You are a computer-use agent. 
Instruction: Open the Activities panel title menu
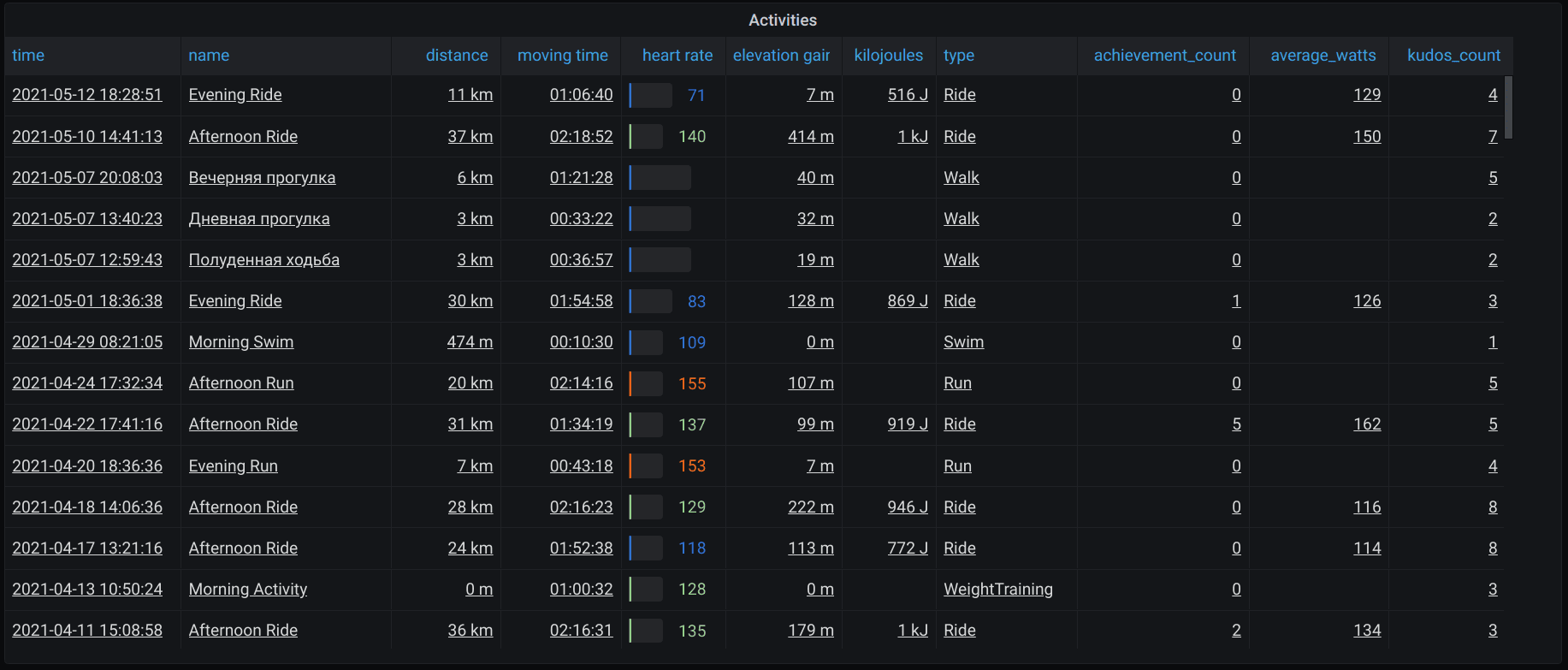pos(783,20)
